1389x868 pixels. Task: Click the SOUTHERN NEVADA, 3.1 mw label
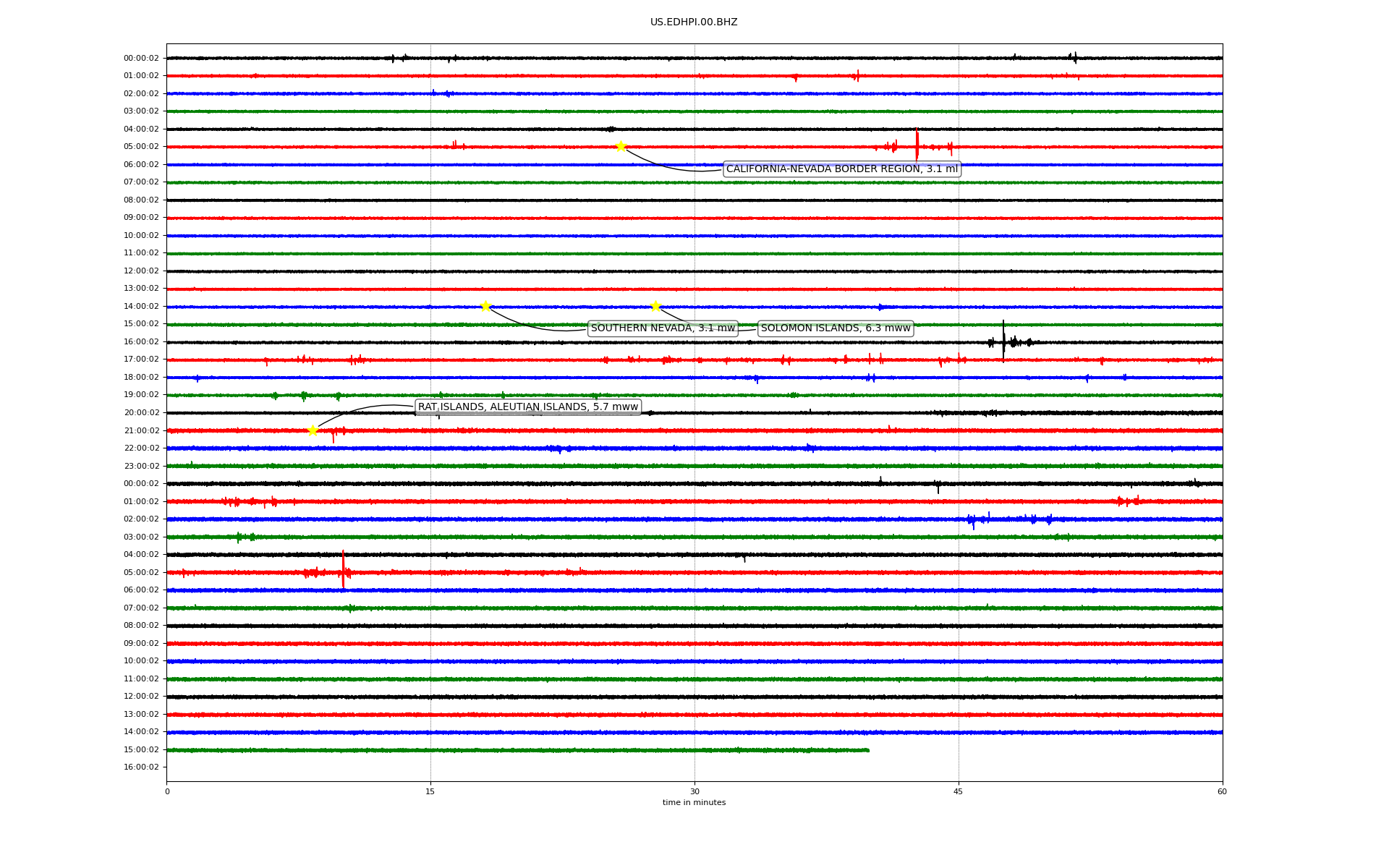(663, 328)
